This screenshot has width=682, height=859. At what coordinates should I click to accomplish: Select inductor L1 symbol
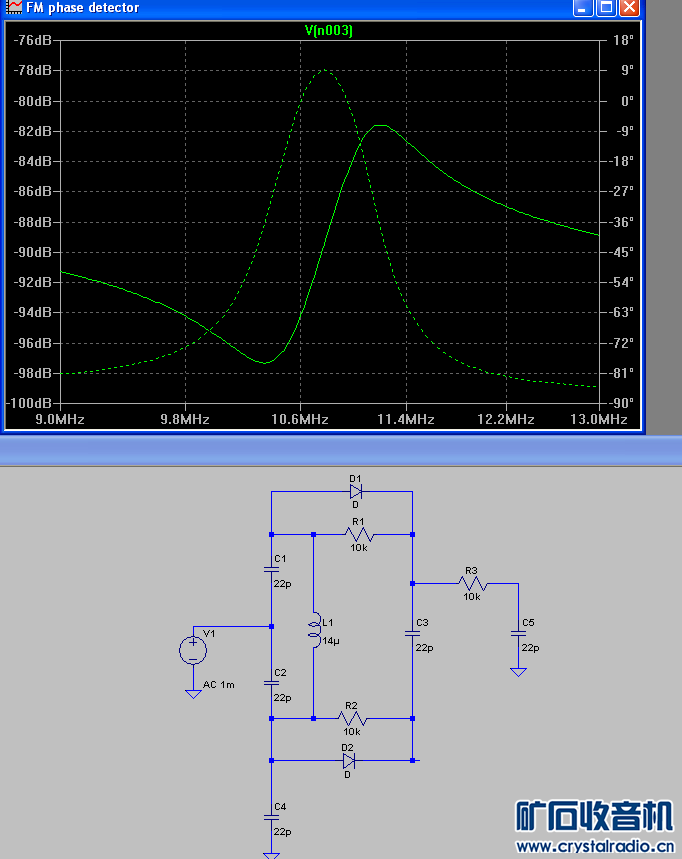[x=314, y=630]
